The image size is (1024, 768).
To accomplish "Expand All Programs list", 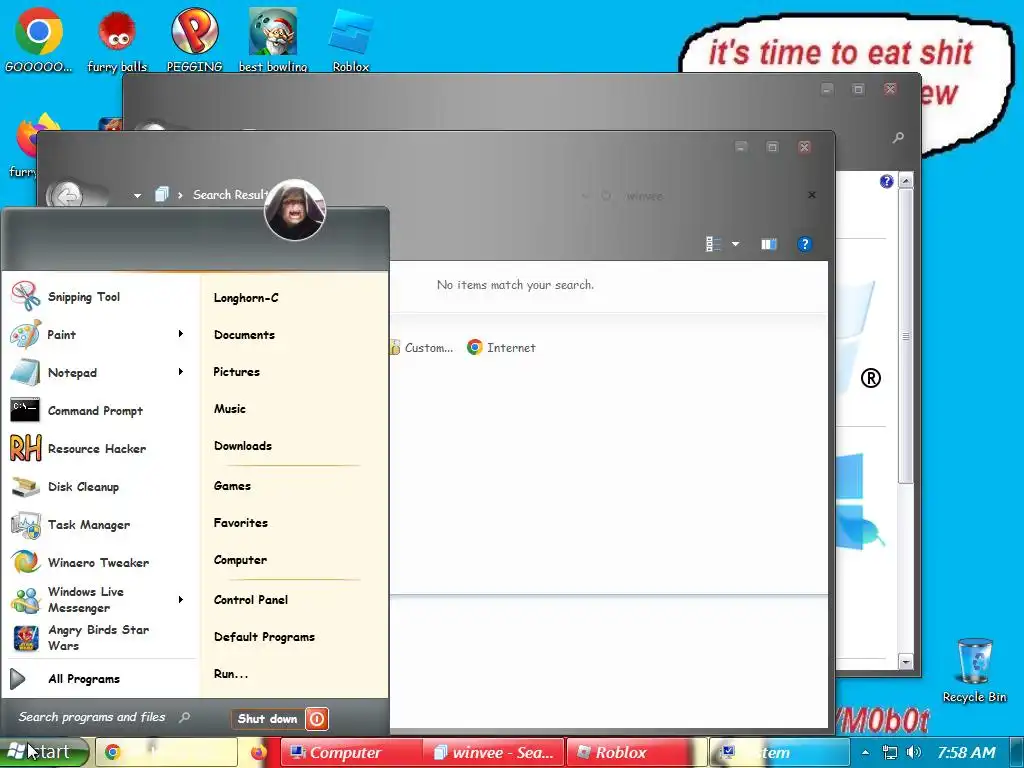I will 99,679.
